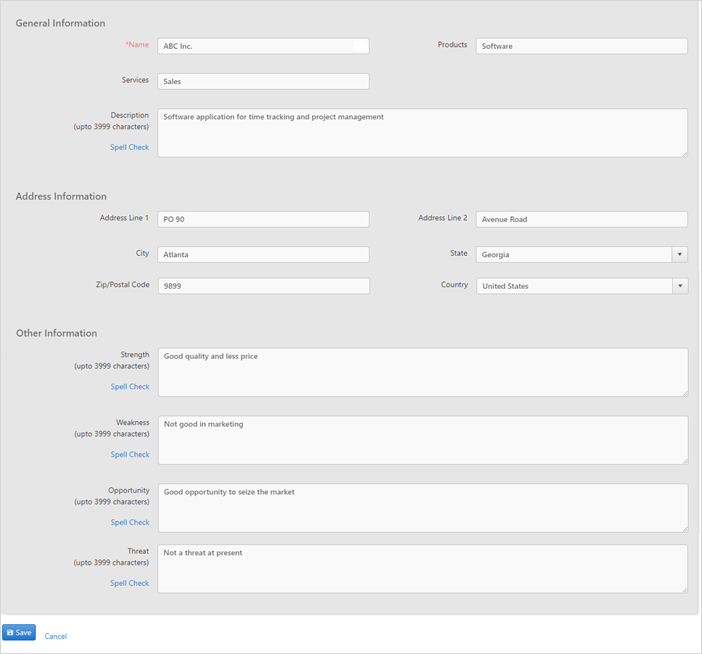
Task: Open the Country dropdown arrow
Action: coord(680,286)
